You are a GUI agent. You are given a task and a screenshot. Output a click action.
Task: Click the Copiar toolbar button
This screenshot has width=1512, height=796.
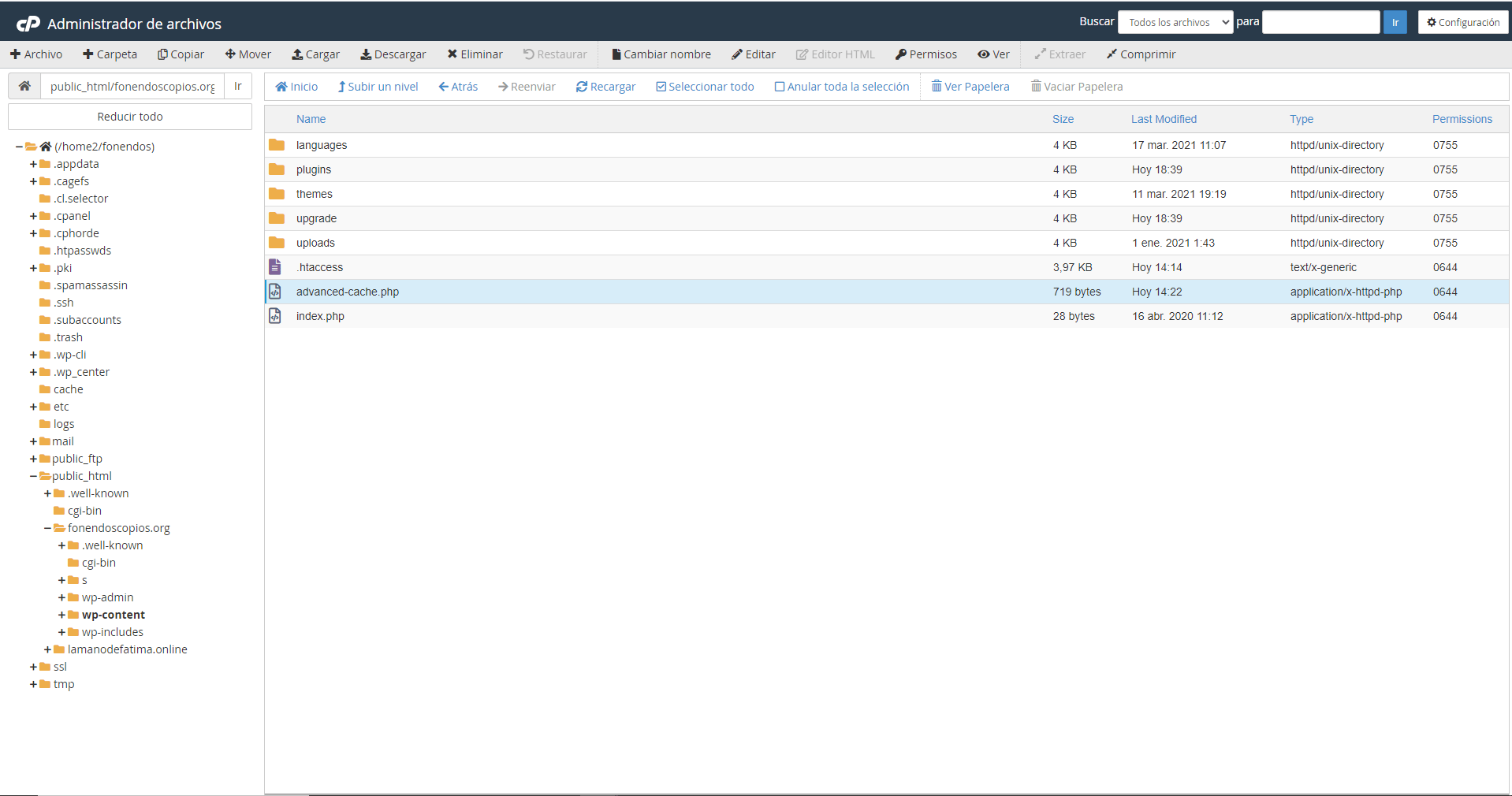coord(181,54)
